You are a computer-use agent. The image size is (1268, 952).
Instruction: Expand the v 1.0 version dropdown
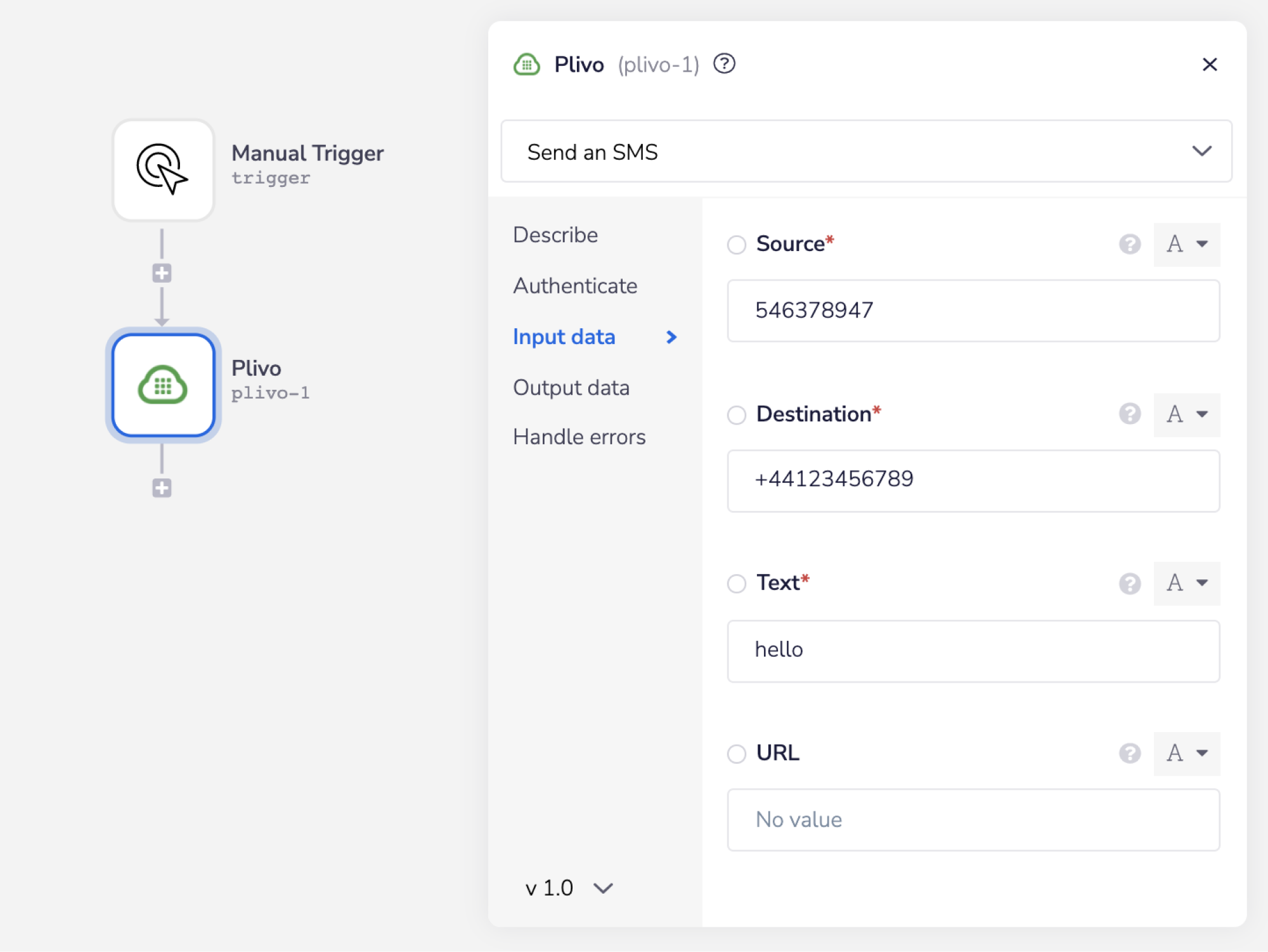point(569,888)
